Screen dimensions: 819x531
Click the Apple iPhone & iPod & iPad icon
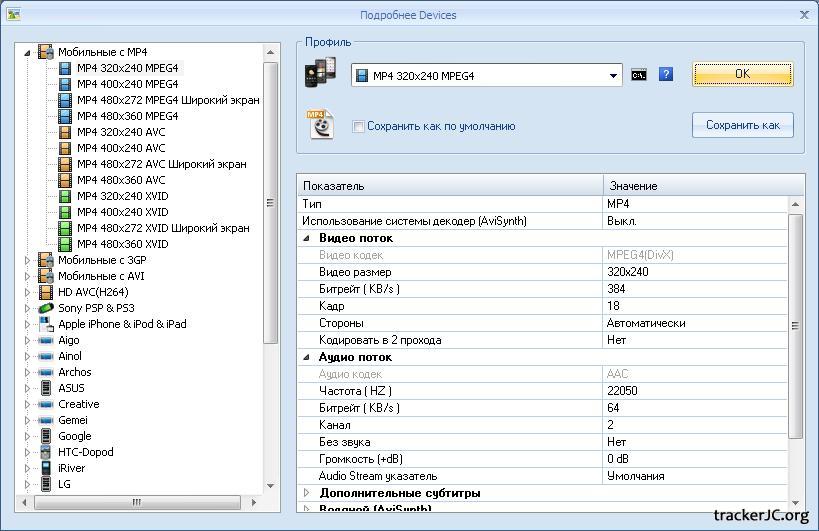point(45,324)
